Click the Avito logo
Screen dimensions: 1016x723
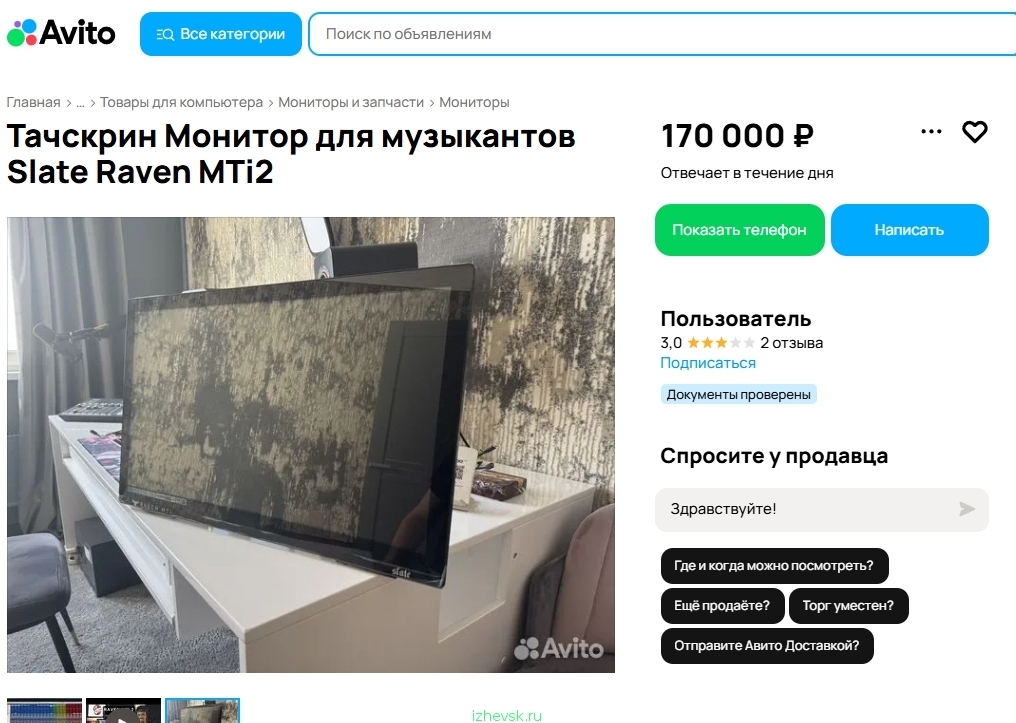[x=61, y=33]
